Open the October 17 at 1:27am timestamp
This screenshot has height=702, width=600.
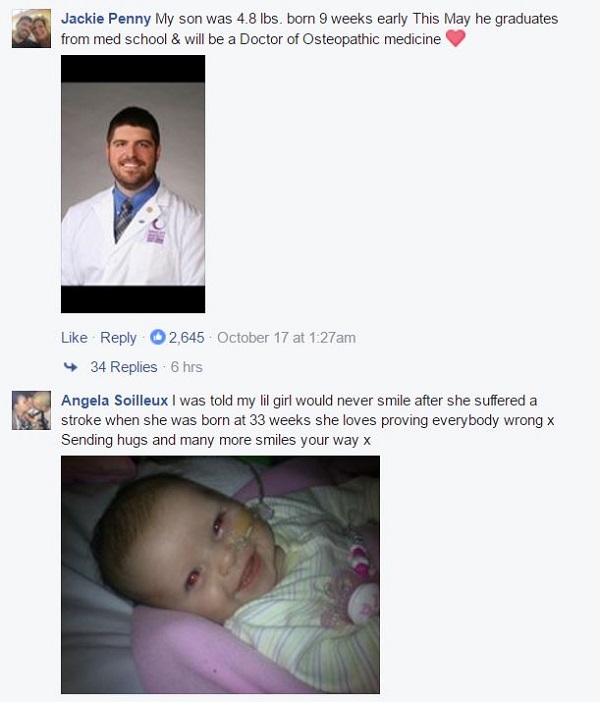(287, 338)
